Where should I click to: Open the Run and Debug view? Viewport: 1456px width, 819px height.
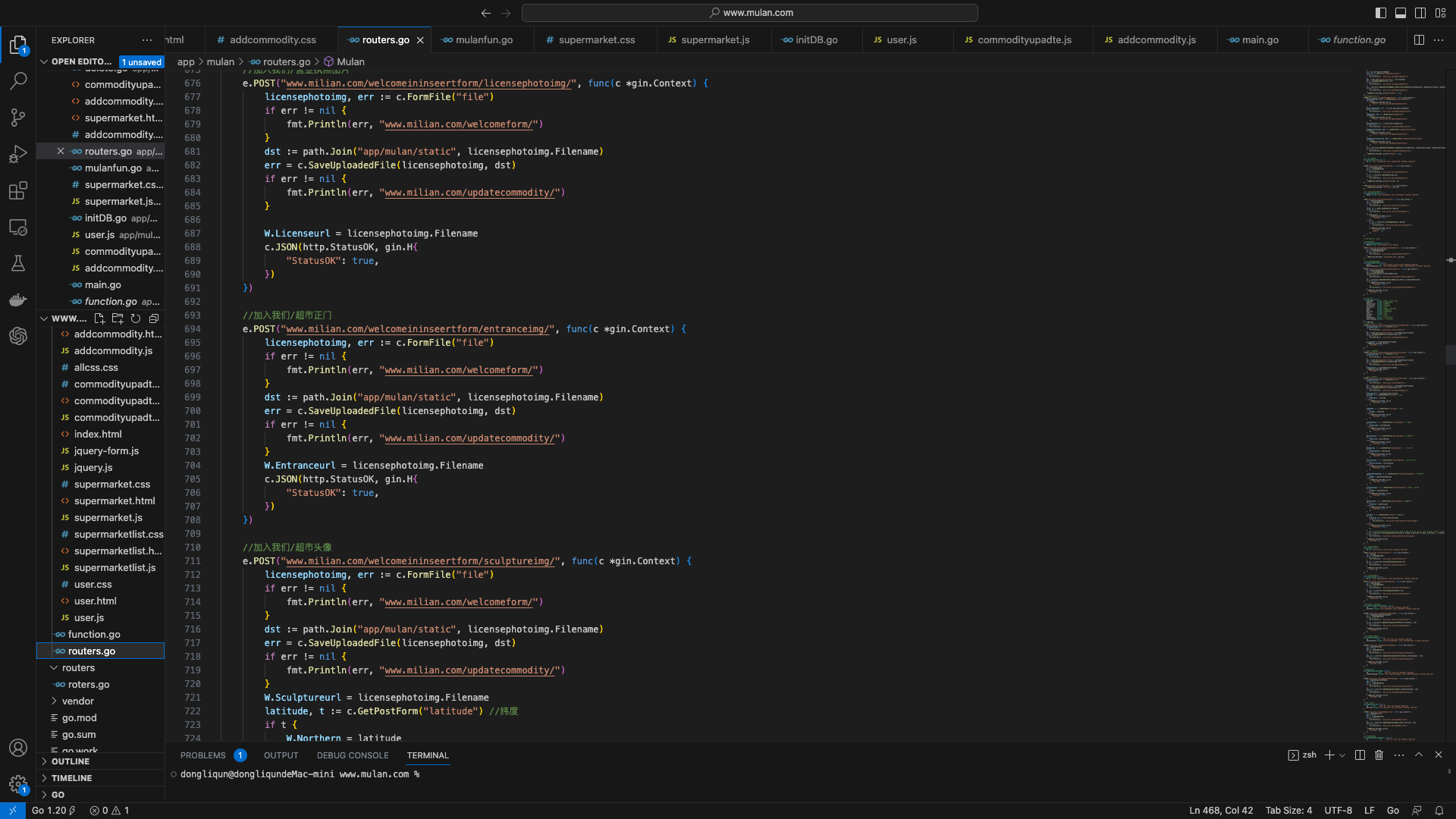click(18, 154)
